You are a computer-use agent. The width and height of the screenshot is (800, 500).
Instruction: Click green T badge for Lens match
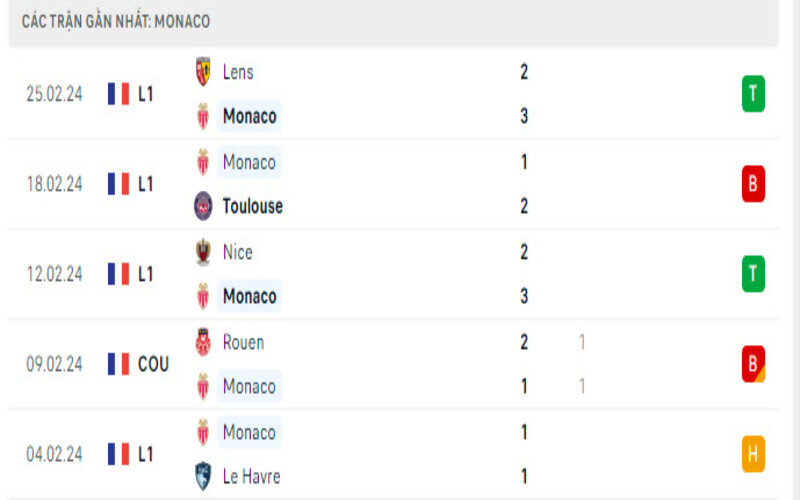tap(753, 94)
